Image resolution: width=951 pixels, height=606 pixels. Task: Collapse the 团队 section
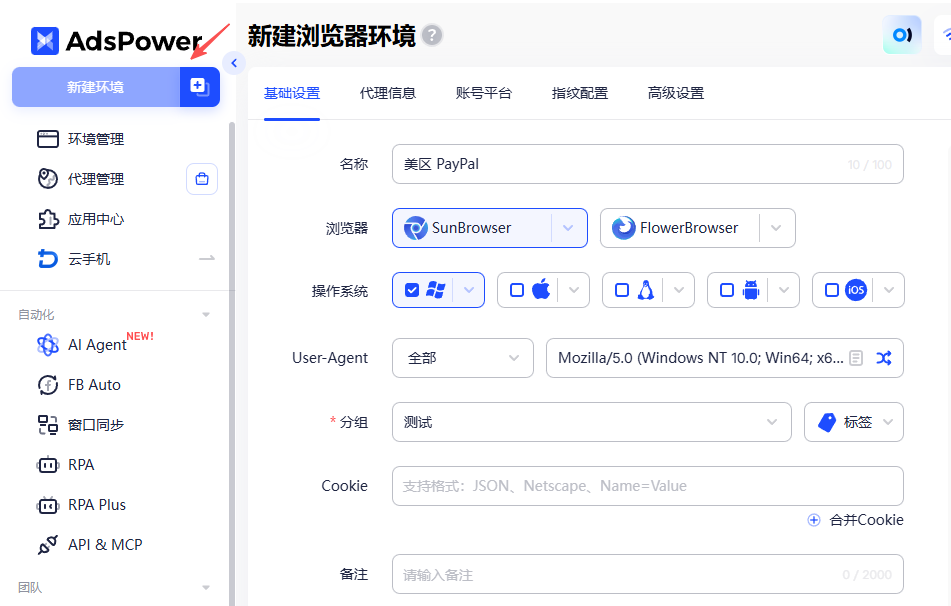click(206, 587)
